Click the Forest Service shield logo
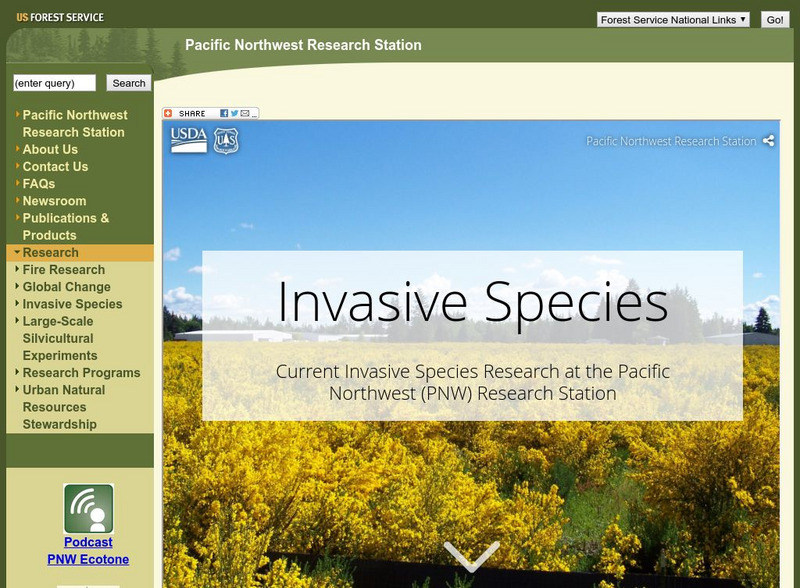Image resolution: width=800 pixels, height=588 pixels. click(226, 141)
